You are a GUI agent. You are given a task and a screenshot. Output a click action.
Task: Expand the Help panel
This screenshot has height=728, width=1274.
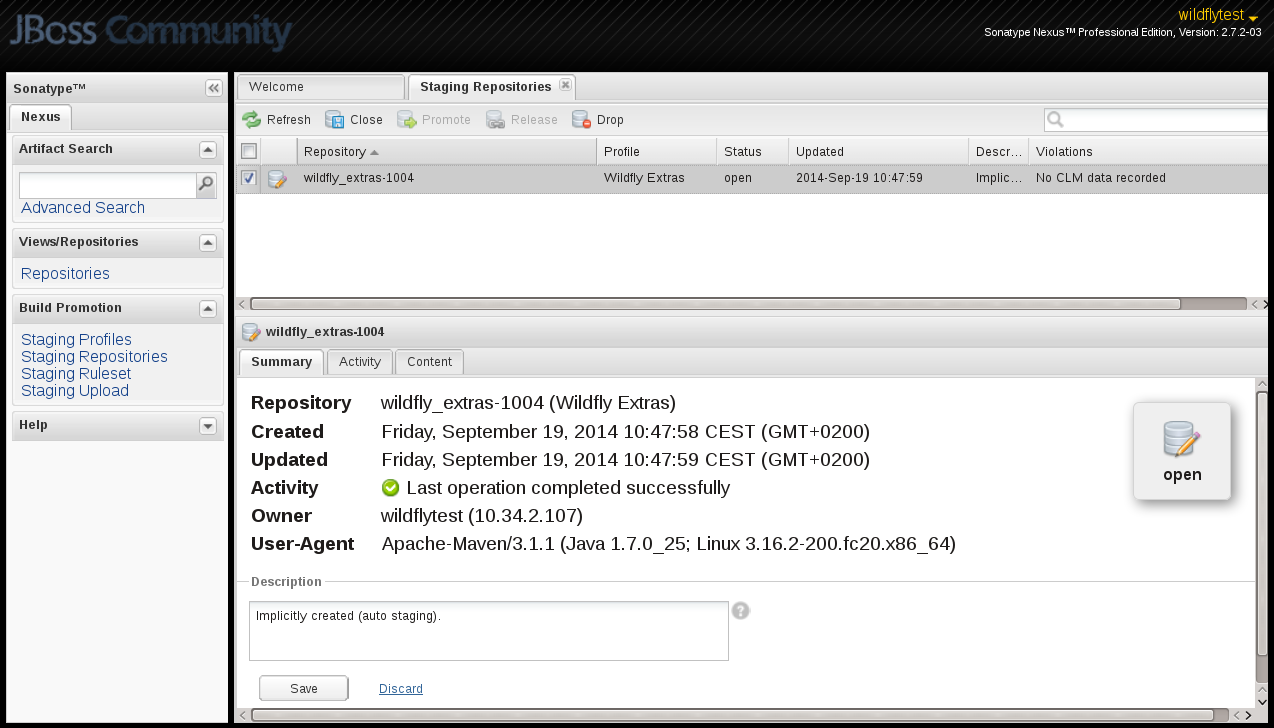pos(208,426)
